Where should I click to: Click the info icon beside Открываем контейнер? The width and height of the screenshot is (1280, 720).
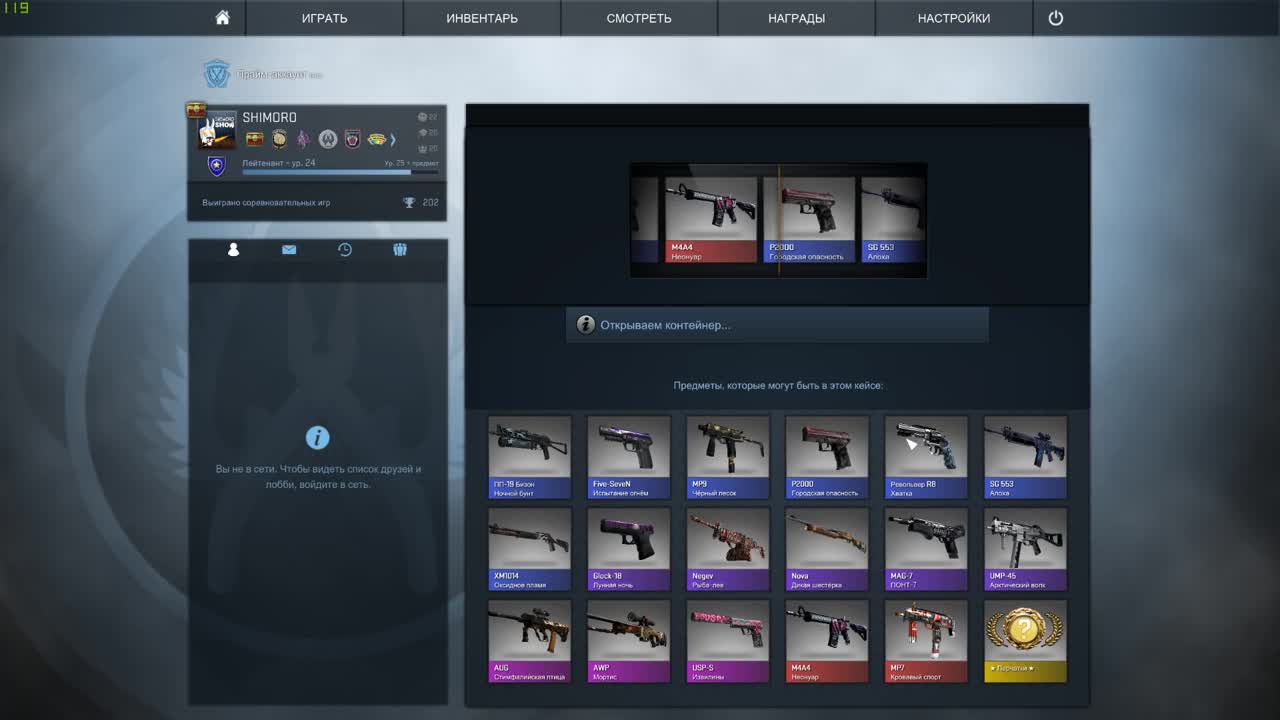pyautogui.click(x=586, y=325)
